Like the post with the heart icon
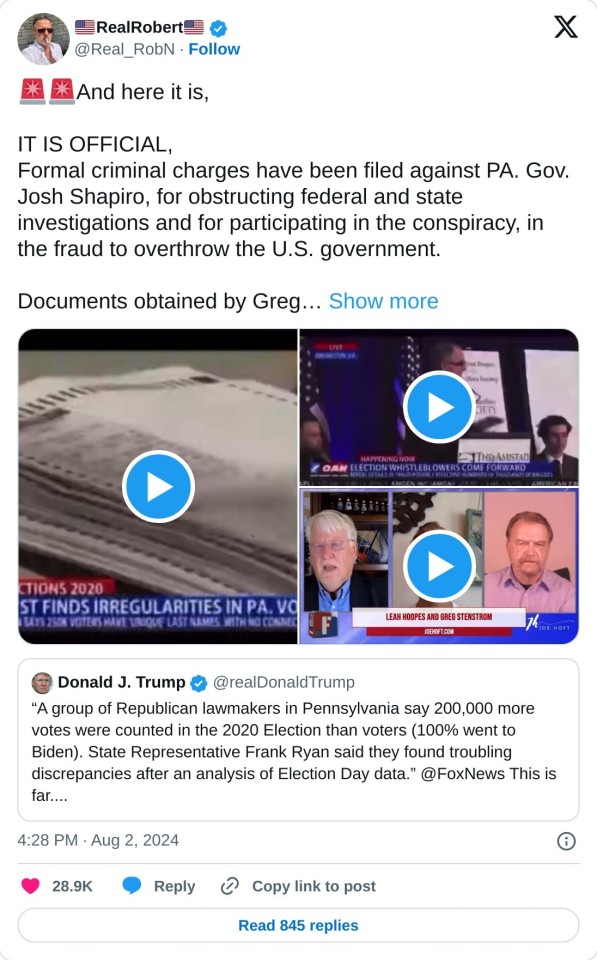Viewport: 597px width, 960px height. coord(31,886)
